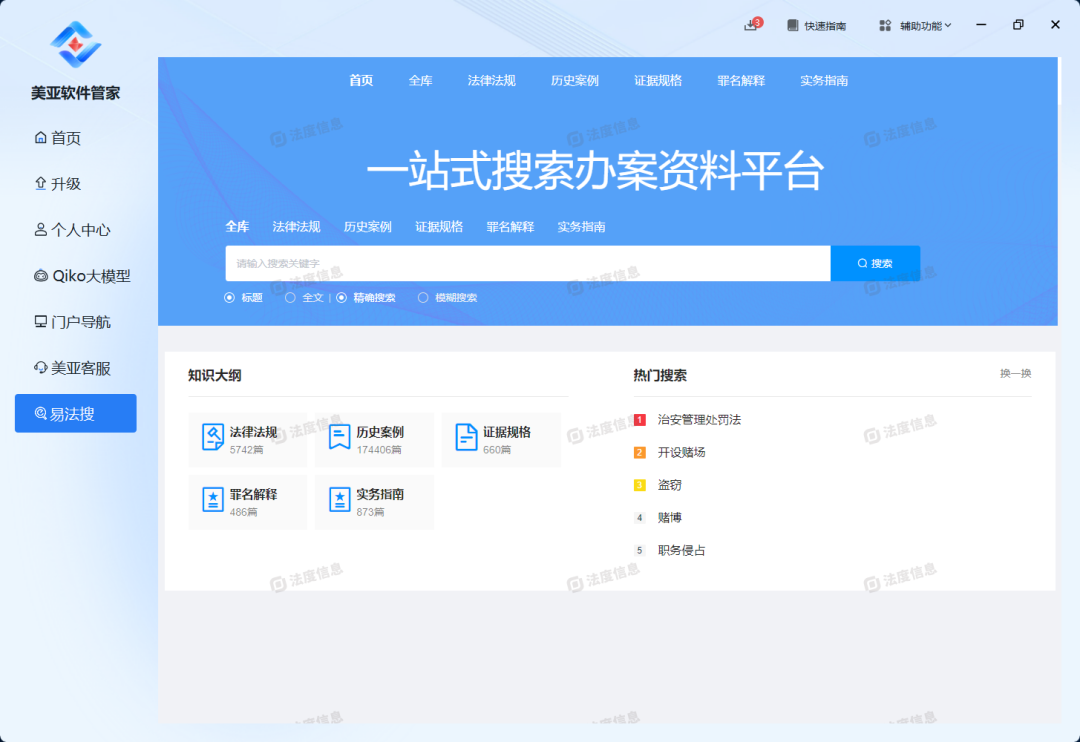Click the 法律法规 card icon
This screenshot has width=1080, height=742.
point(213,437)
